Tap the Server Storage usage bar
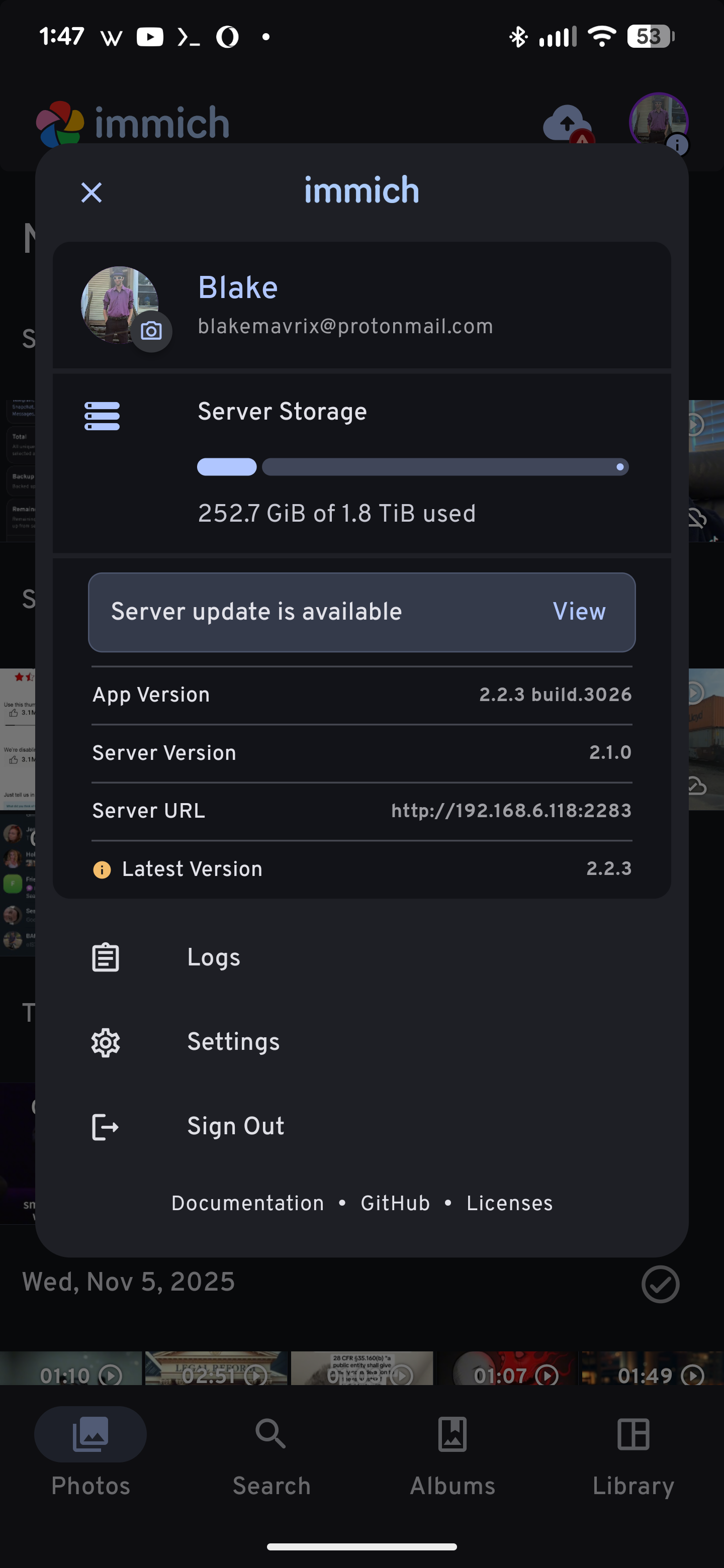The width and height of the screenshot is (724, 1568). [x=413, y=467]
